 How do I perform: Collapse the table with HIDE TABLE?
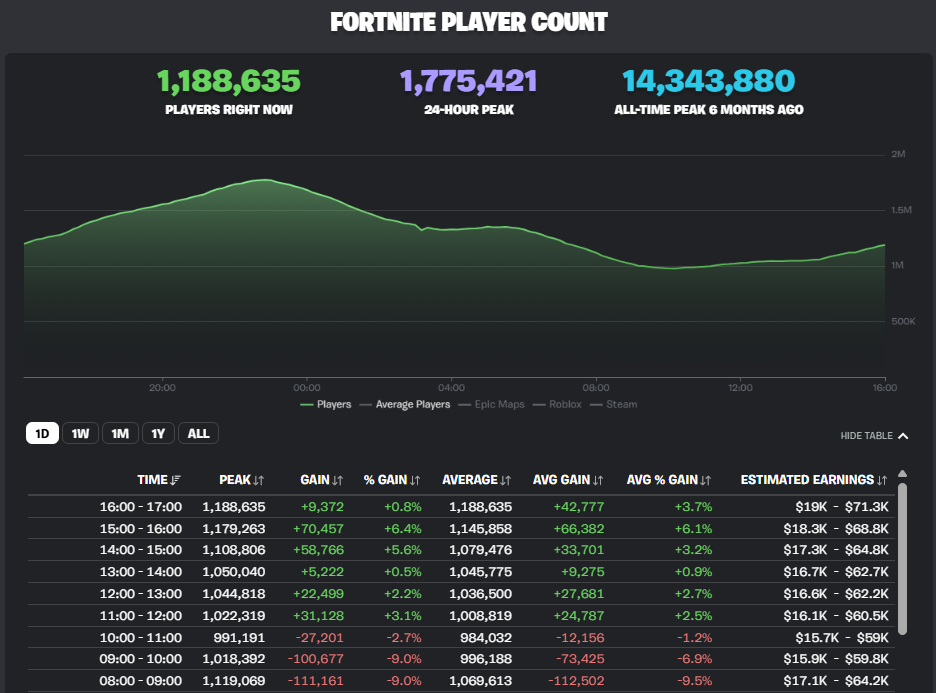pyautogui.click(x=875, y=436)
